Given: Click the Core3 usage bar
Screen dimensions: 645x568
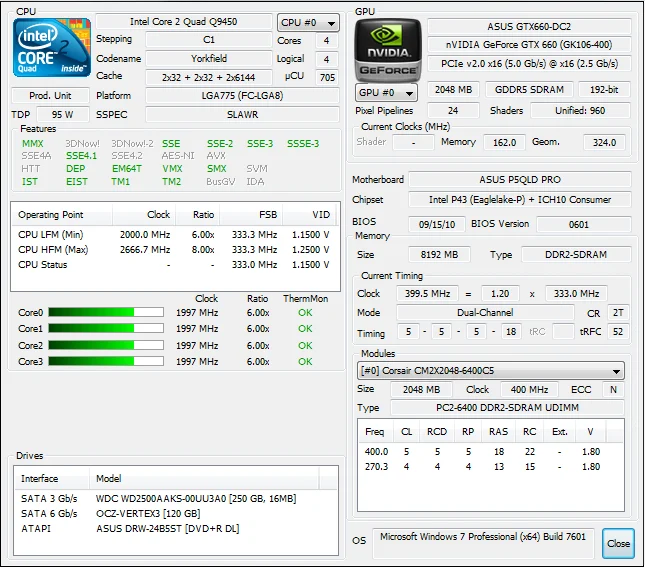Looking at the screenshot, I should point(106,362).
